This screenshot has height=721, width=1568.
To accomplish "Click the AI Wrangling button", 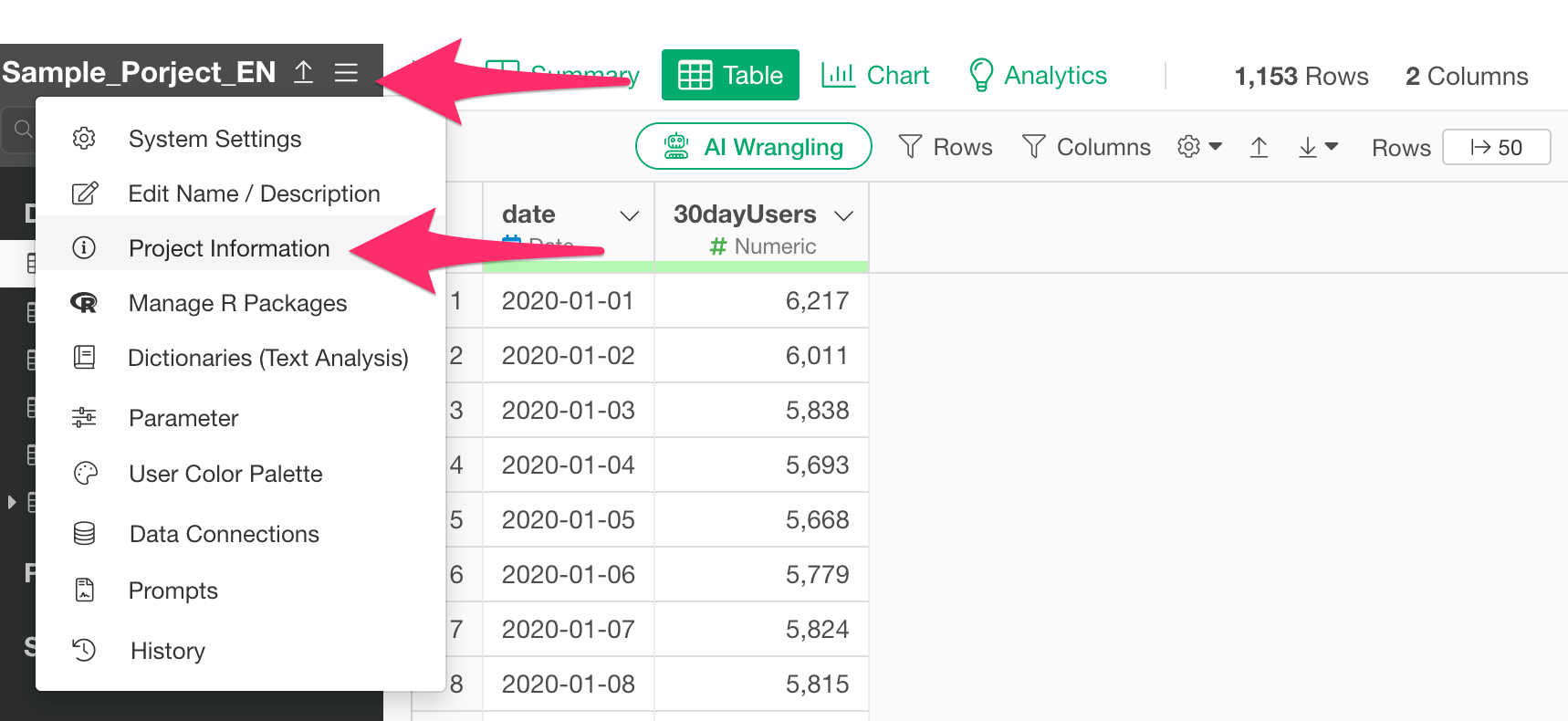I will tap(754, 147).
